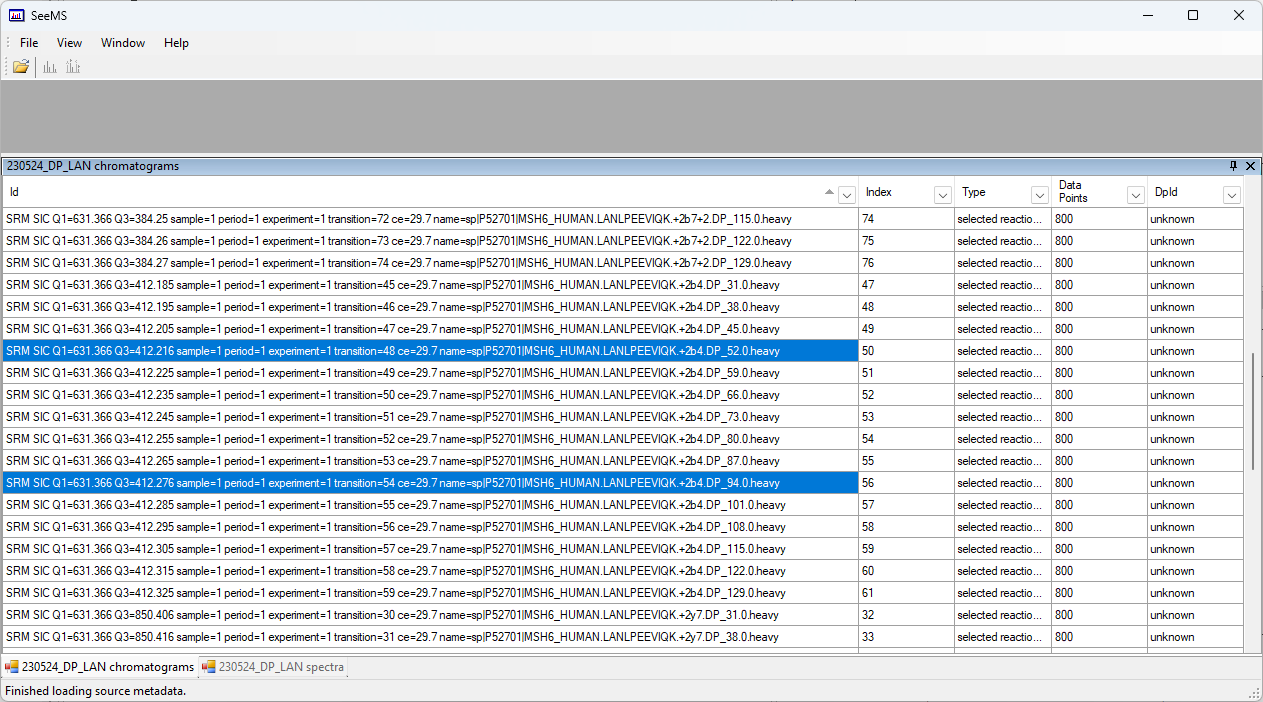The image size is (1263, 702).
Task: Expand the Data Points column filter dropdown
Action: click(1135, 195)
